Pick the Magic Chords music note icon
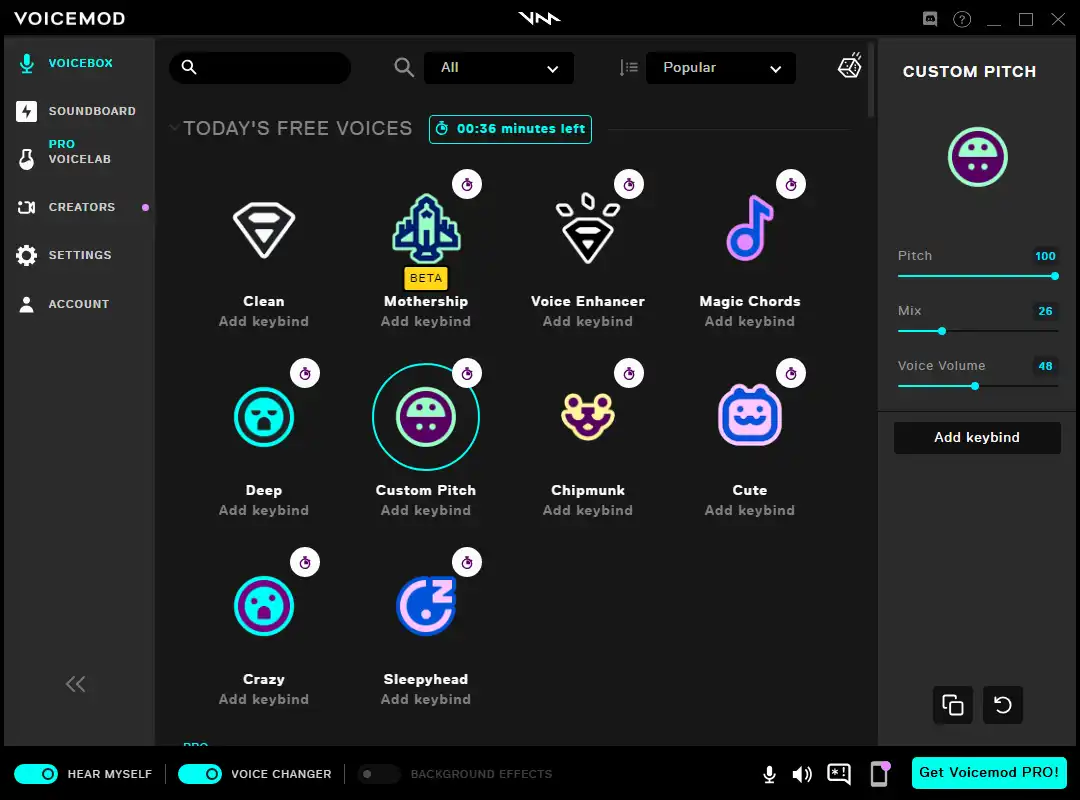This screenshot has width=1080, height=800. (x=750, y=228)
